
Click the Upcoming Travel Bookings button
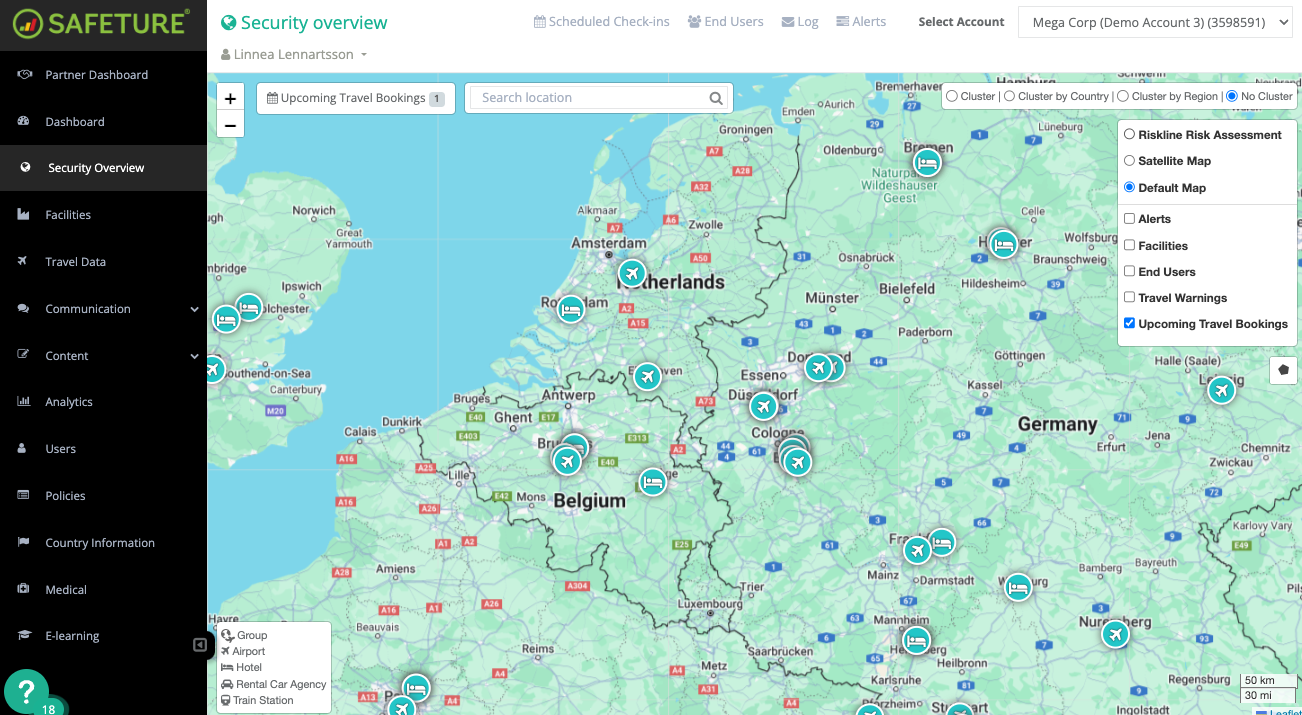(x=355, y=98)
